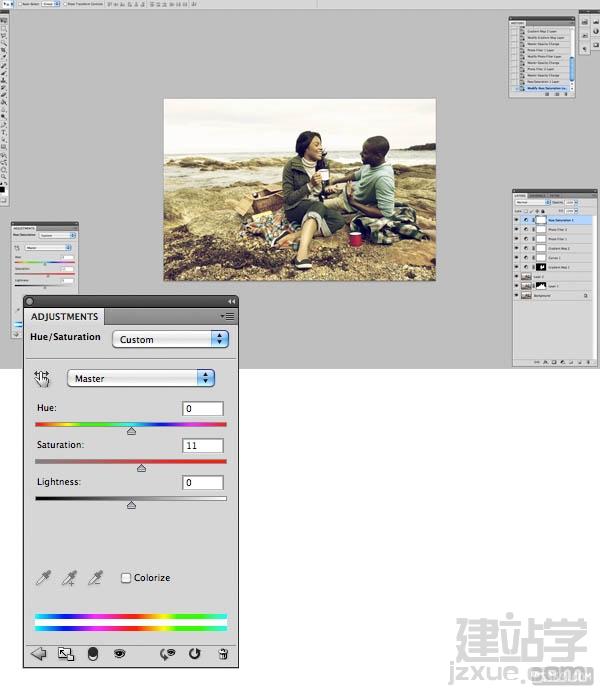The width and height of the screenshot is (600, 692).
Task: Open the Custom preset dropdown
Action: click(x=170, y=339)
